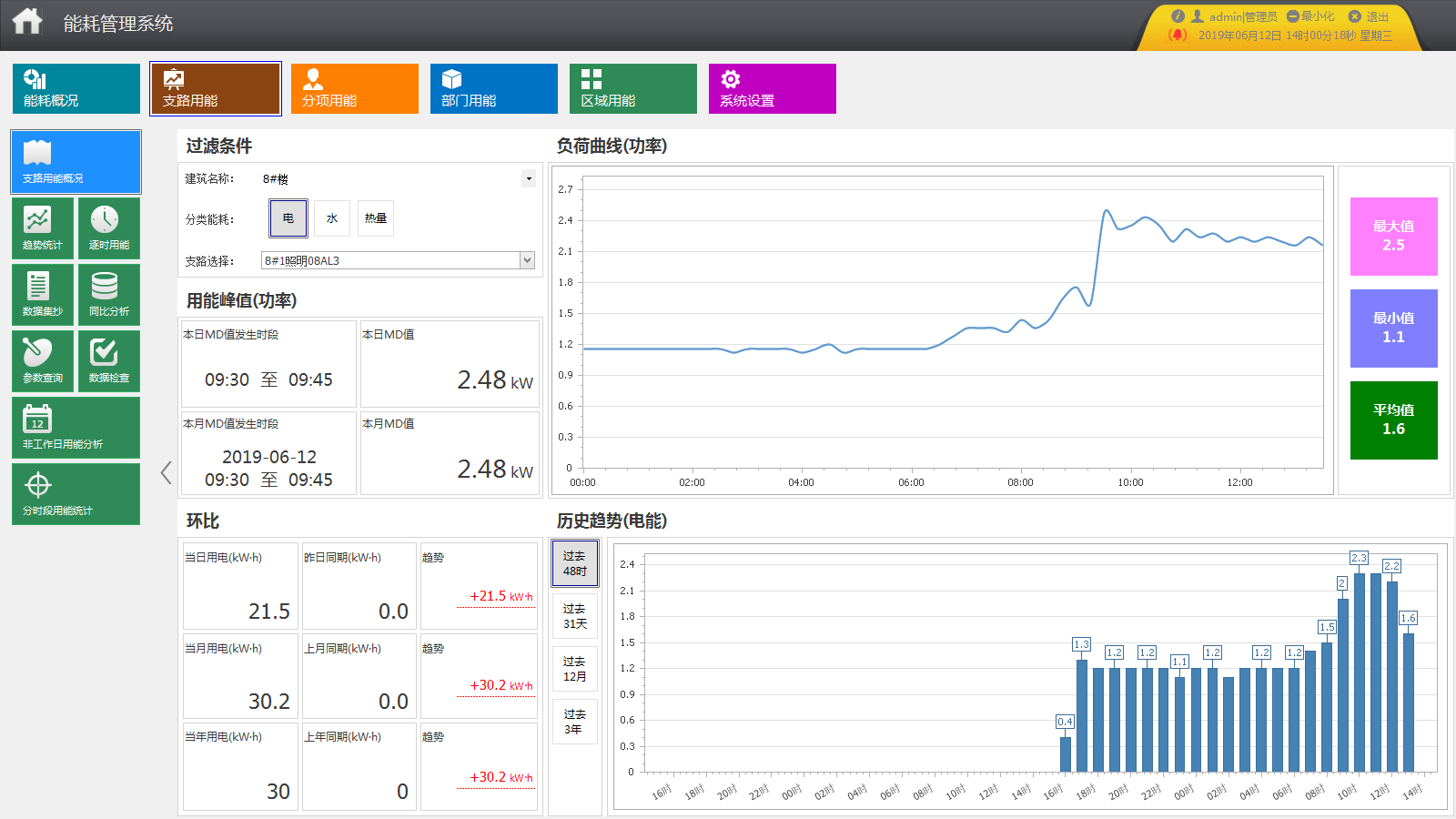Open 数据集抄 data collection tile

pos(43,294)
